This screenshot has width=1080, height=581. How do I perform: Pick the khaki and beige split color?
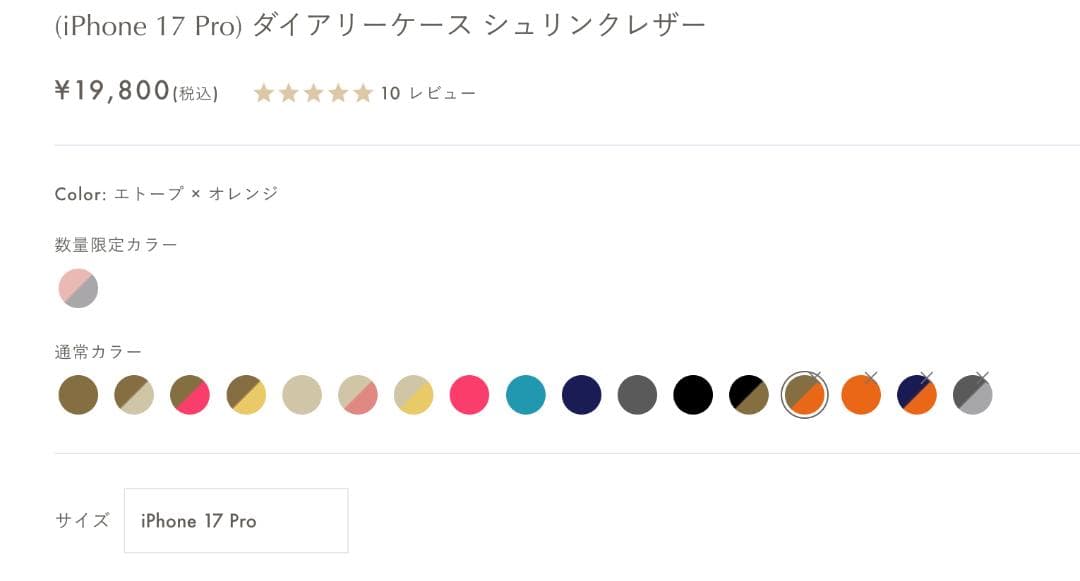click(x=134, y=395)
